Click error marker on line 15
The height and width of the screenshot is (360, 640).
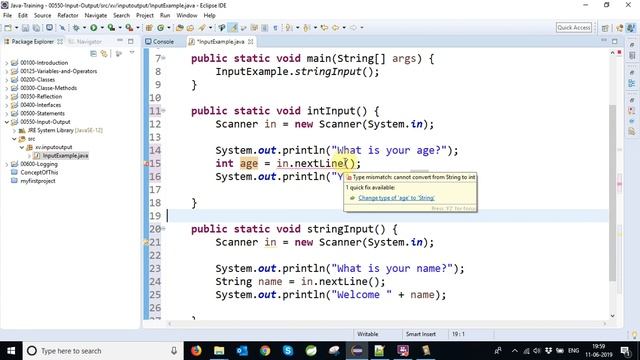click(147, 164)
